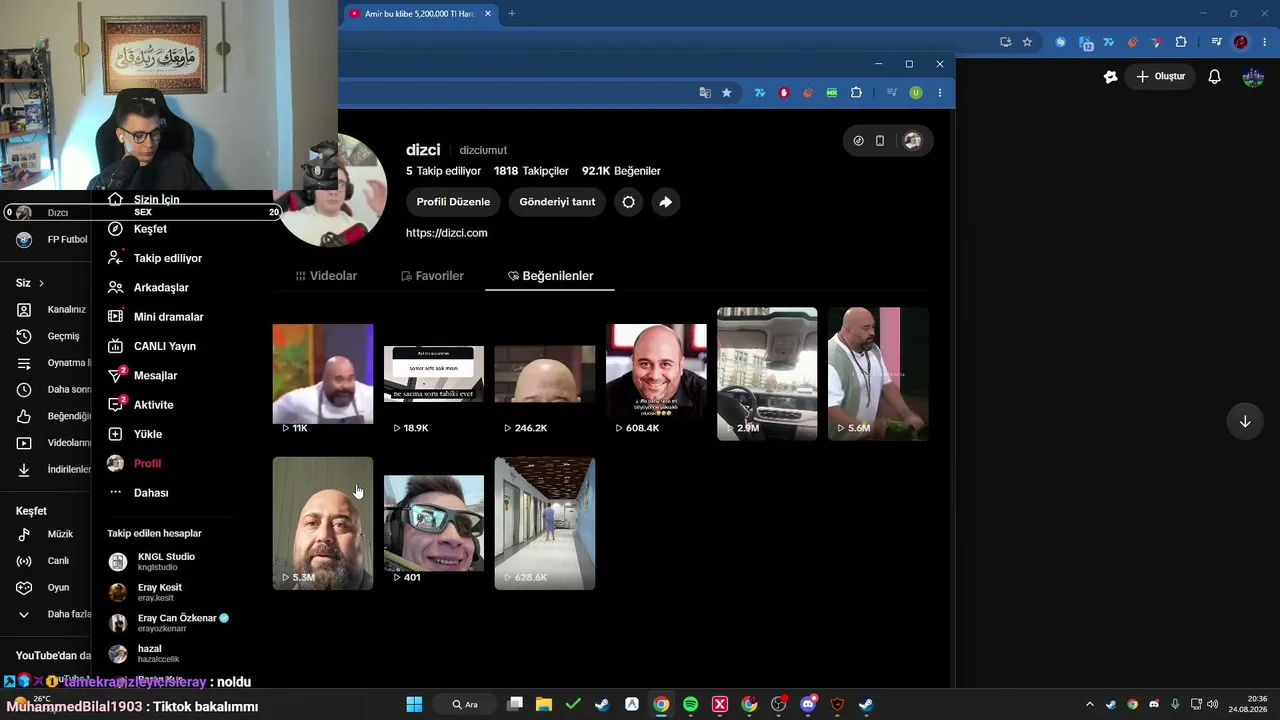Viewport: 1280px width, 720px height.
Task: Open the three-dot menu of front browser window
Action: pos(939,93)
